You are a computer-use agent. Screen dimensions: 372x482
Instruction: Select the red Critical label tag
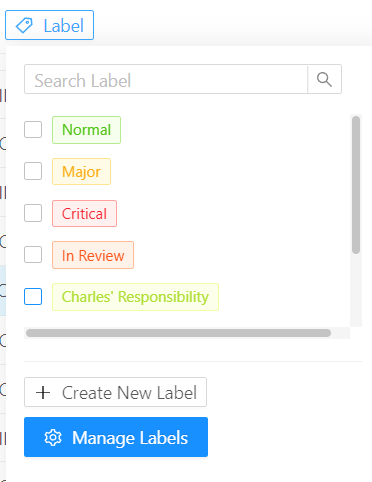[84, 213]
